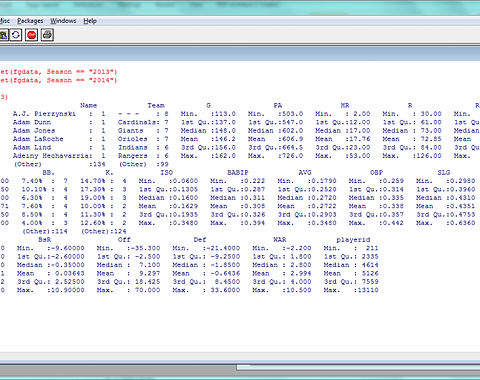Click the Def column header
480x380 pixels.
200,239
